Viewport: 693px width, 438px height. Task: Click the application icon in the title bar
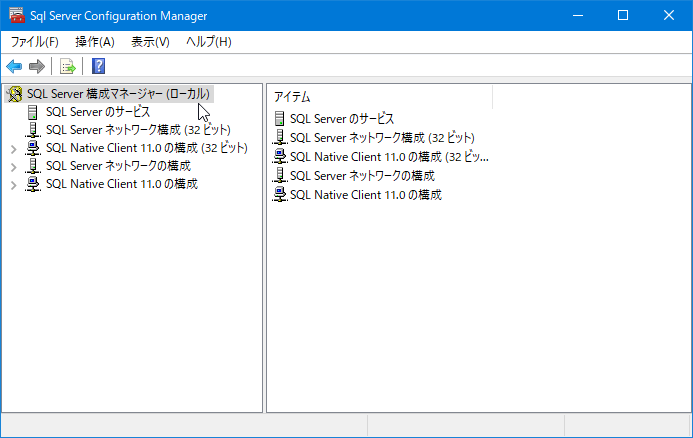click(16, 15)
